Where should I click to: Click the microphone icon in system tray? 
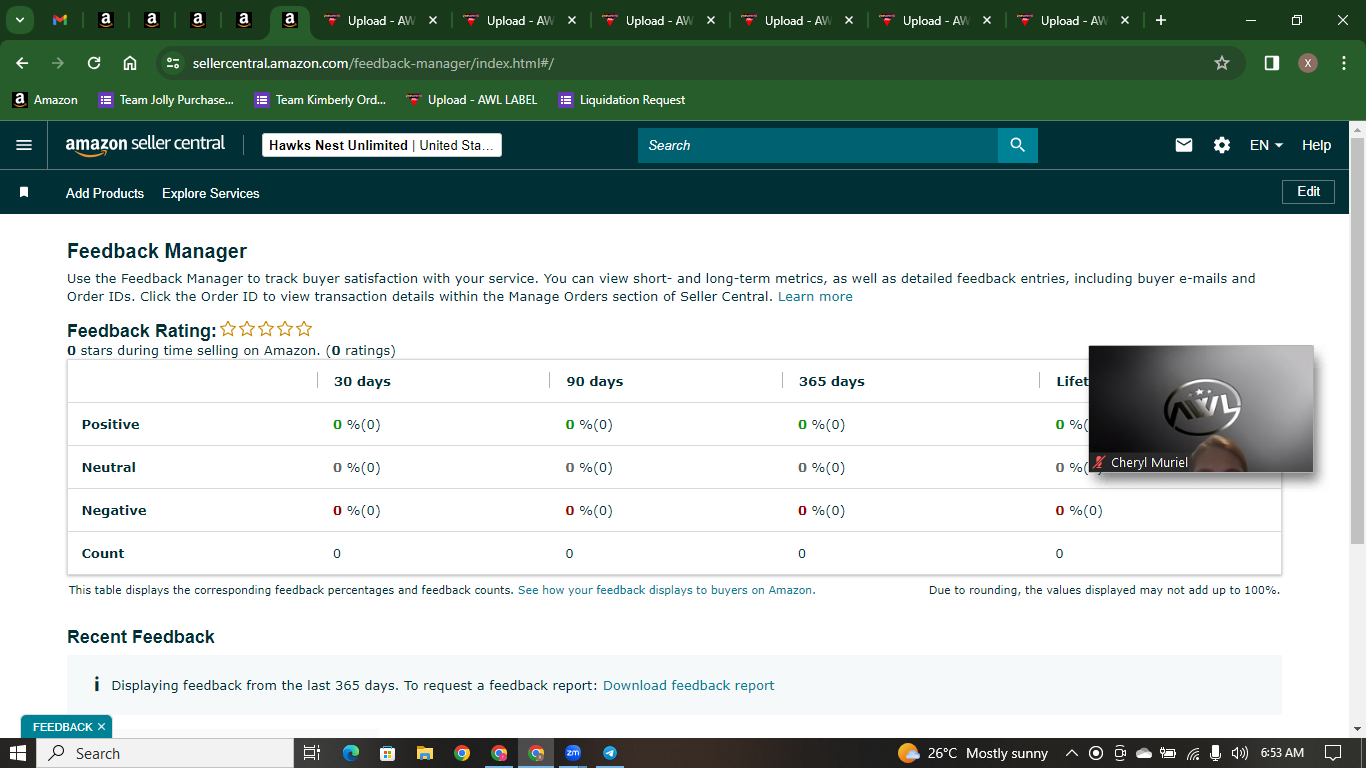pyautogui.click(x=1215, y=753)
